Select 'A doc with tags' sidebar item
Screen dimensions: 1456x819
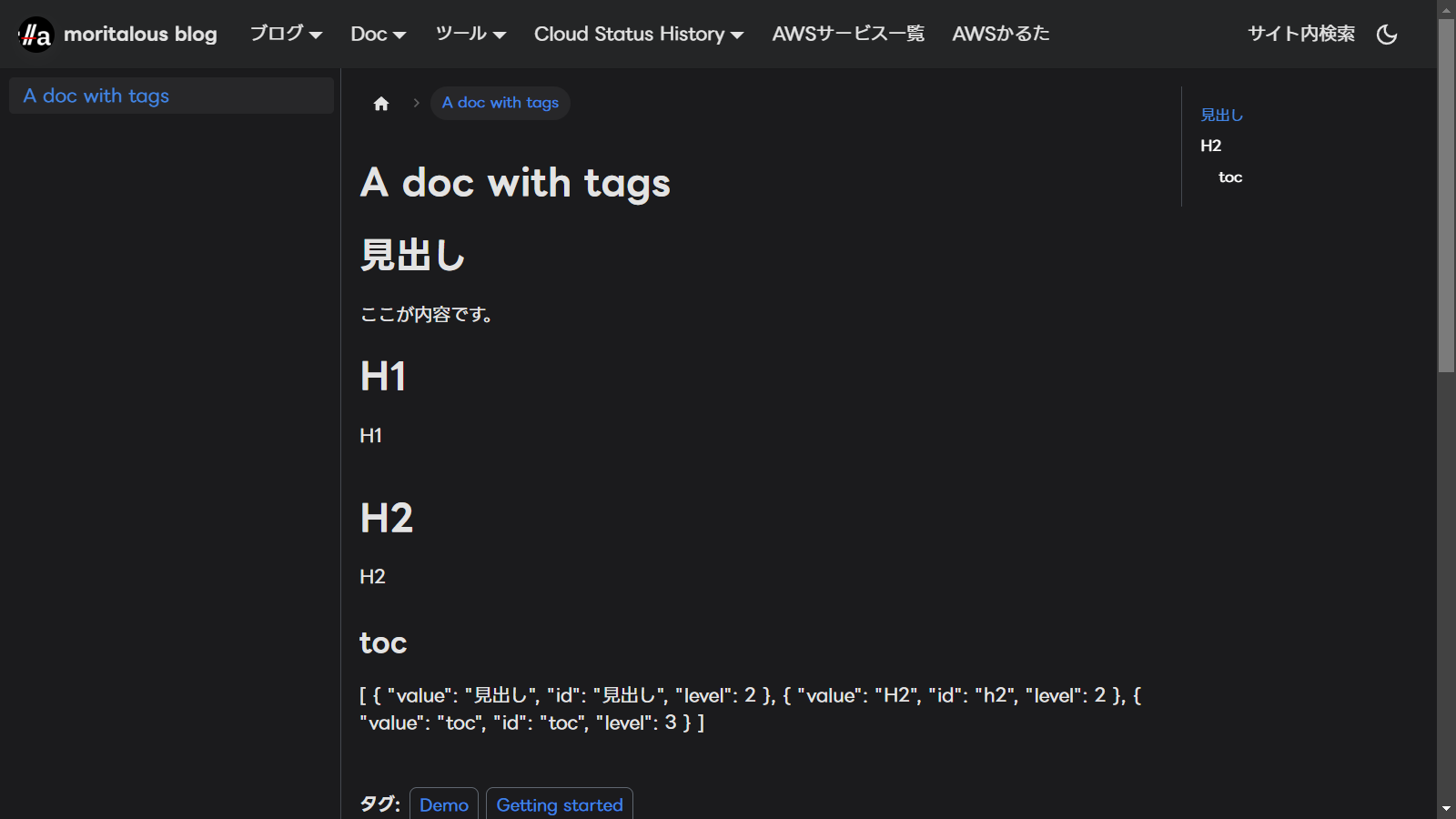(96, 96)
